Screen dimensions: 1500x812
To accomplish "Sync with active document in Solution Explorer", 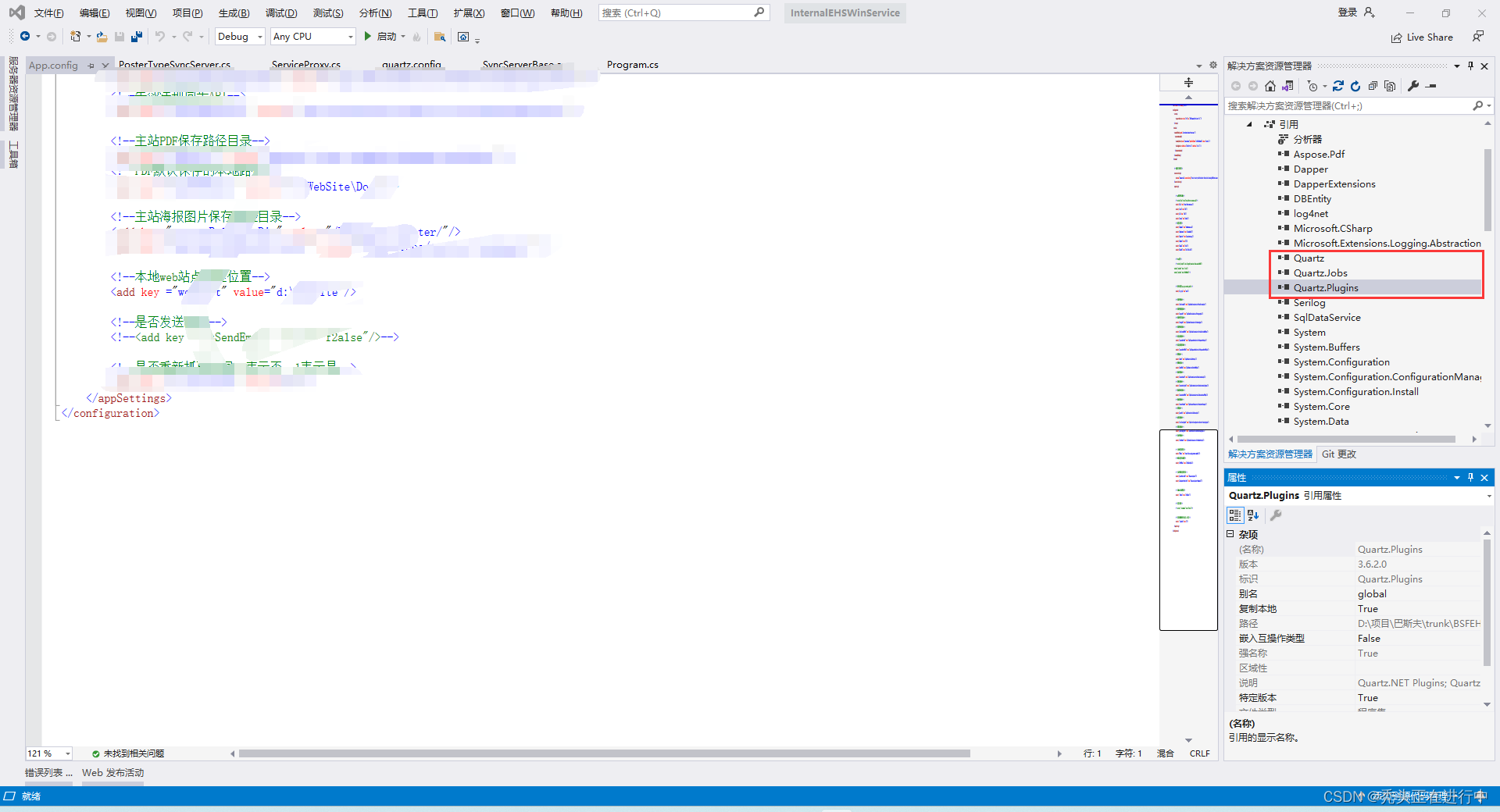I will point(1338,86).
